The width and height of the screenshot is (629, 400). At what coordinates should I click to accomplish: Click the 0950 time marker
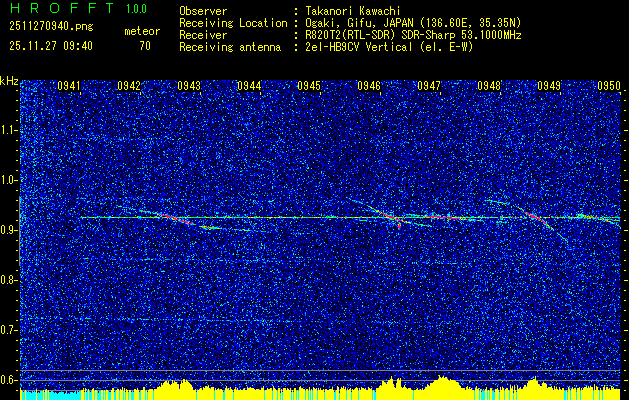pos(609,86)
